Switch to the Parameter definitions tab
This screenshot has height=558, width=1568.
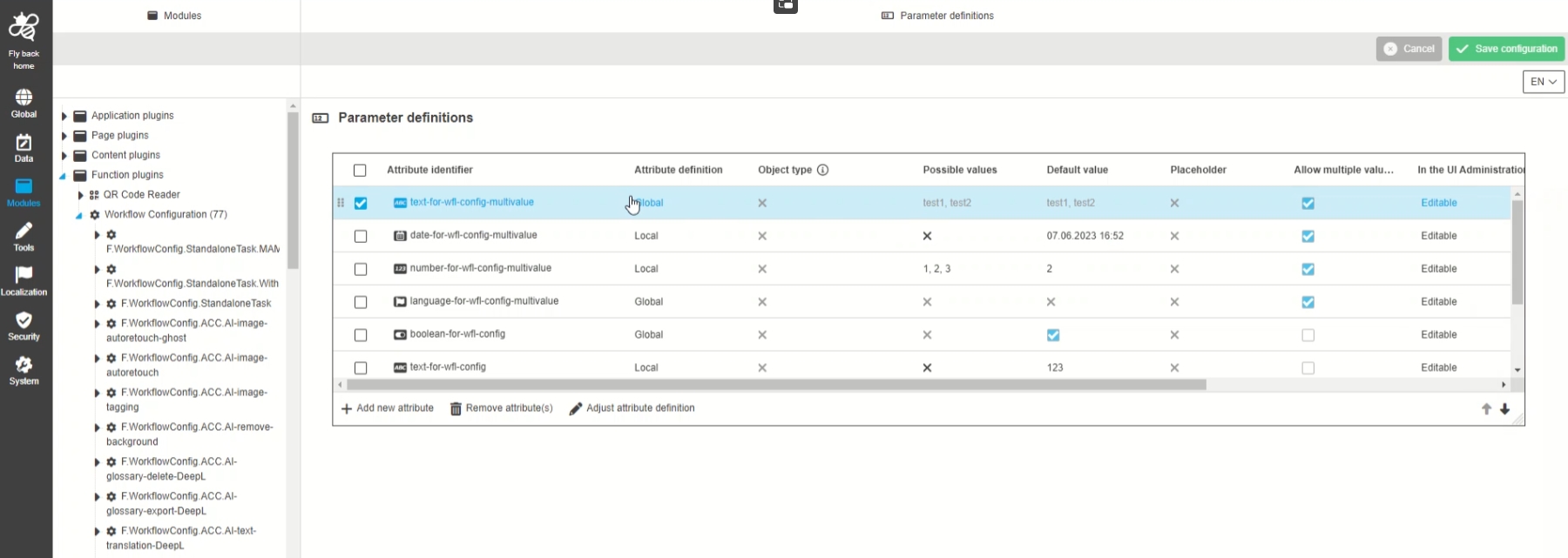point(937,16)
